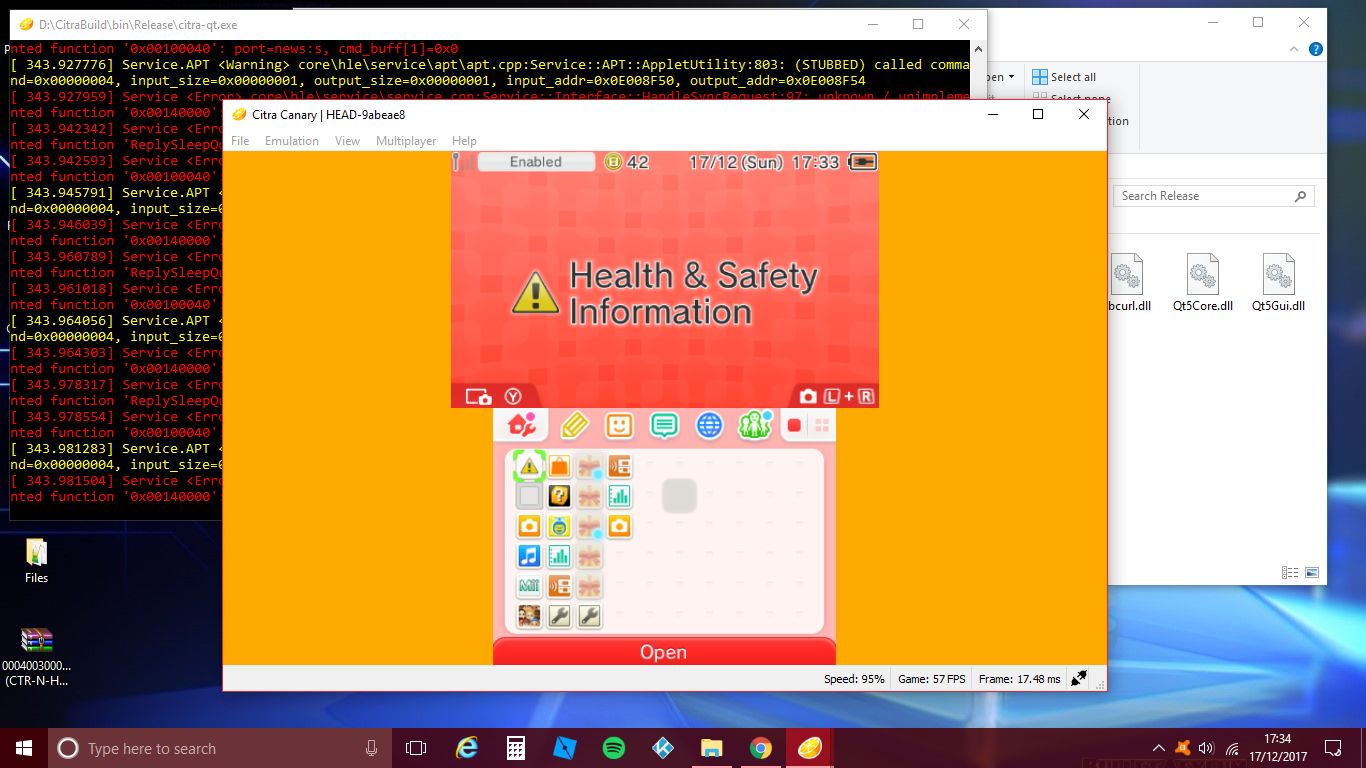Select wrench icon next to Mii Plaza
Screen dimensions: 1366x768
(559, 616)
